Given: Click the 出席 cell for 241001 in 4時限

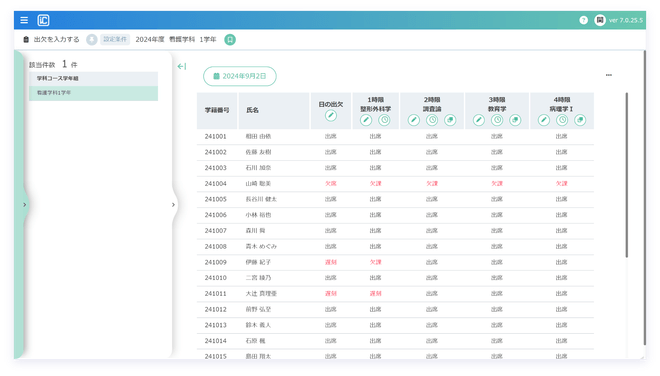Looking at the screenshot, I should pos(562,136).
